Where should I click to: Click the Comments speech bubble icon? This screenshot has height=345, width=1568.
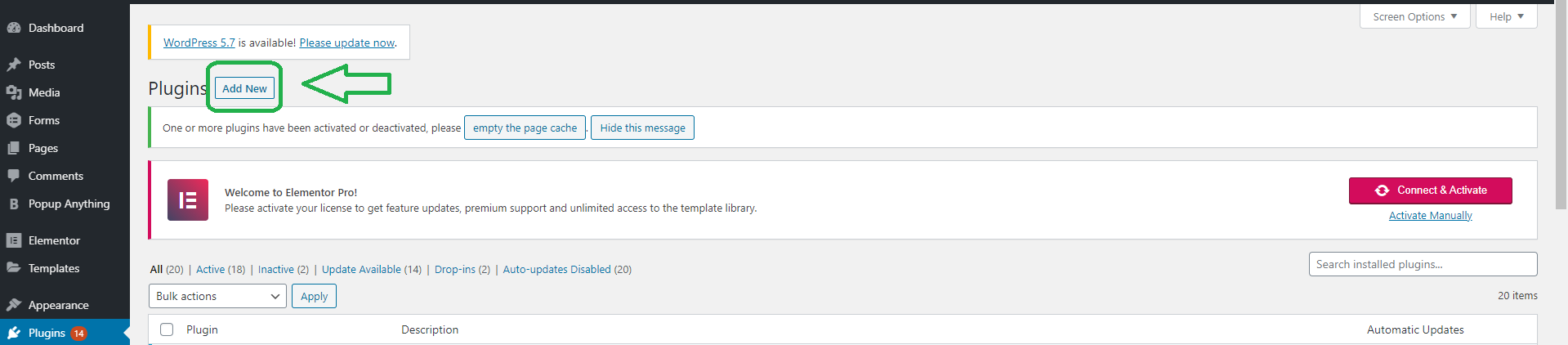tap(14, 176)
